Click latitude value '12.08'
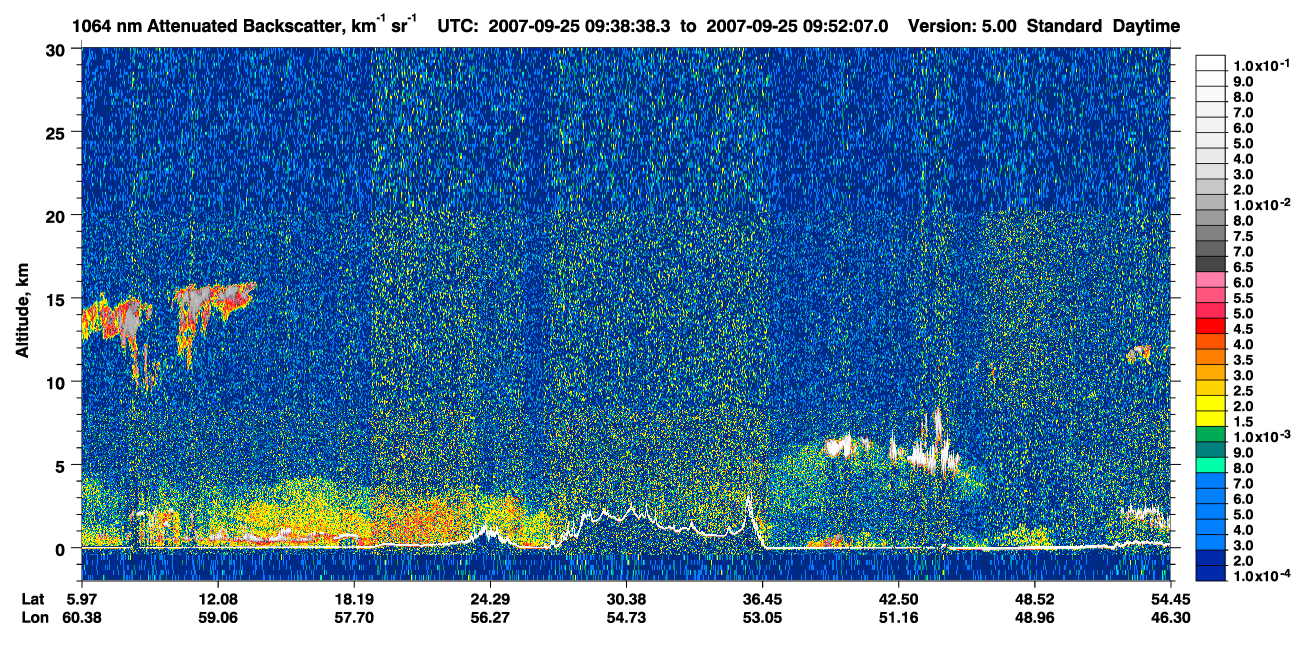 click(x=218, y=598)
